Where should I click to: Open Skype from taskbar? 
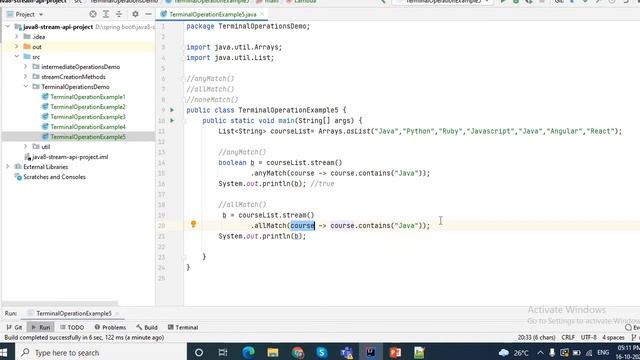tap(322, 352)
